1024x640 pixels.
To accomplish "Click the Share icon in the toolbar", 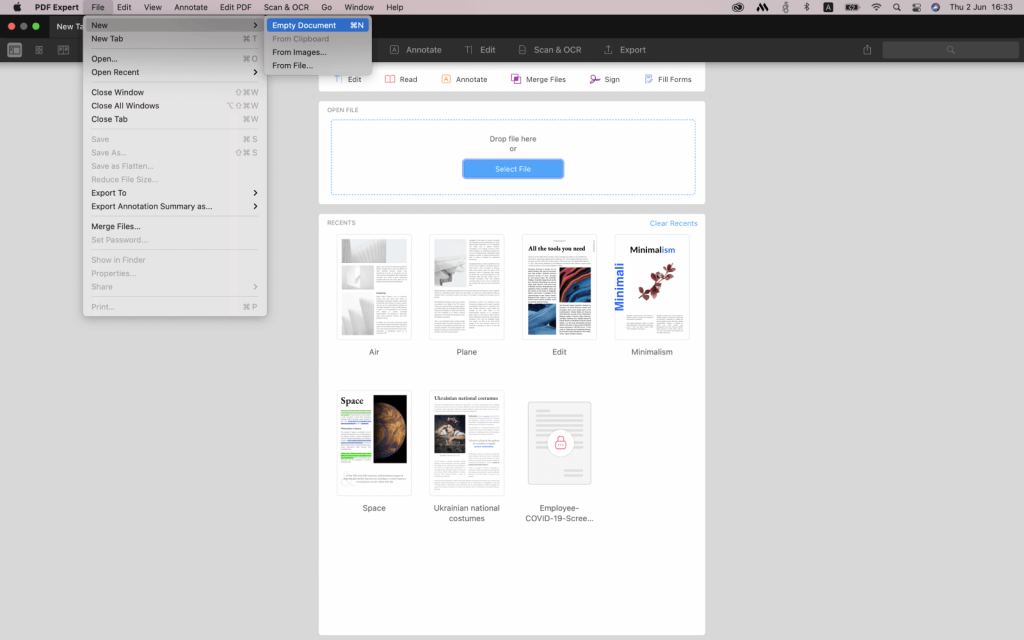I will (866, 48).
